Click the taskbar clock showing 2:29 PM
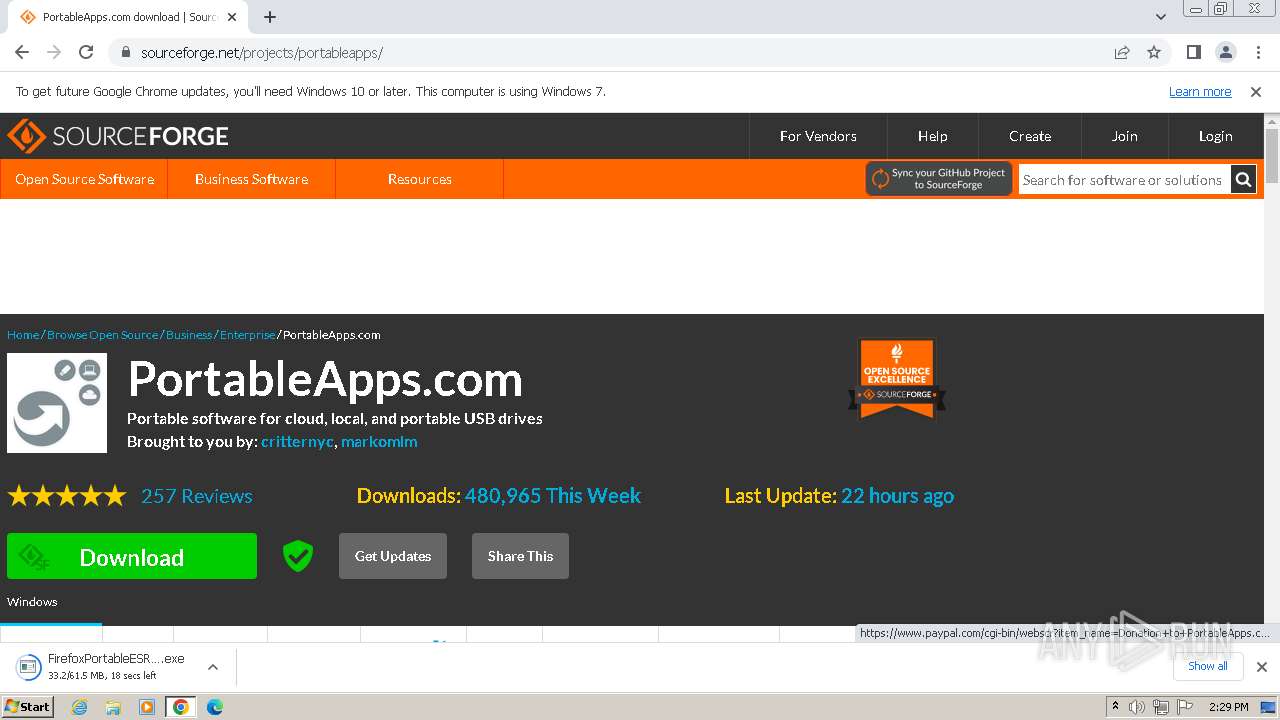 [1228, 707]
